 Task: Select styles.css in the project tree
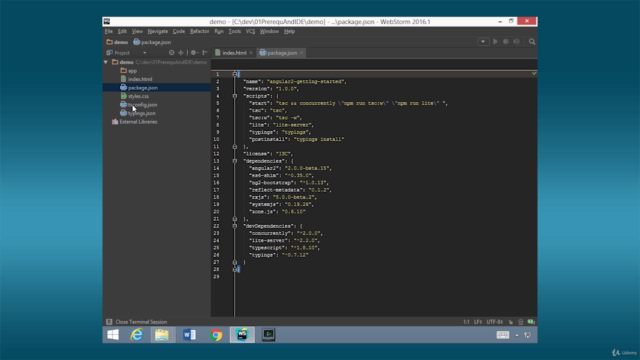click(138, 96)
